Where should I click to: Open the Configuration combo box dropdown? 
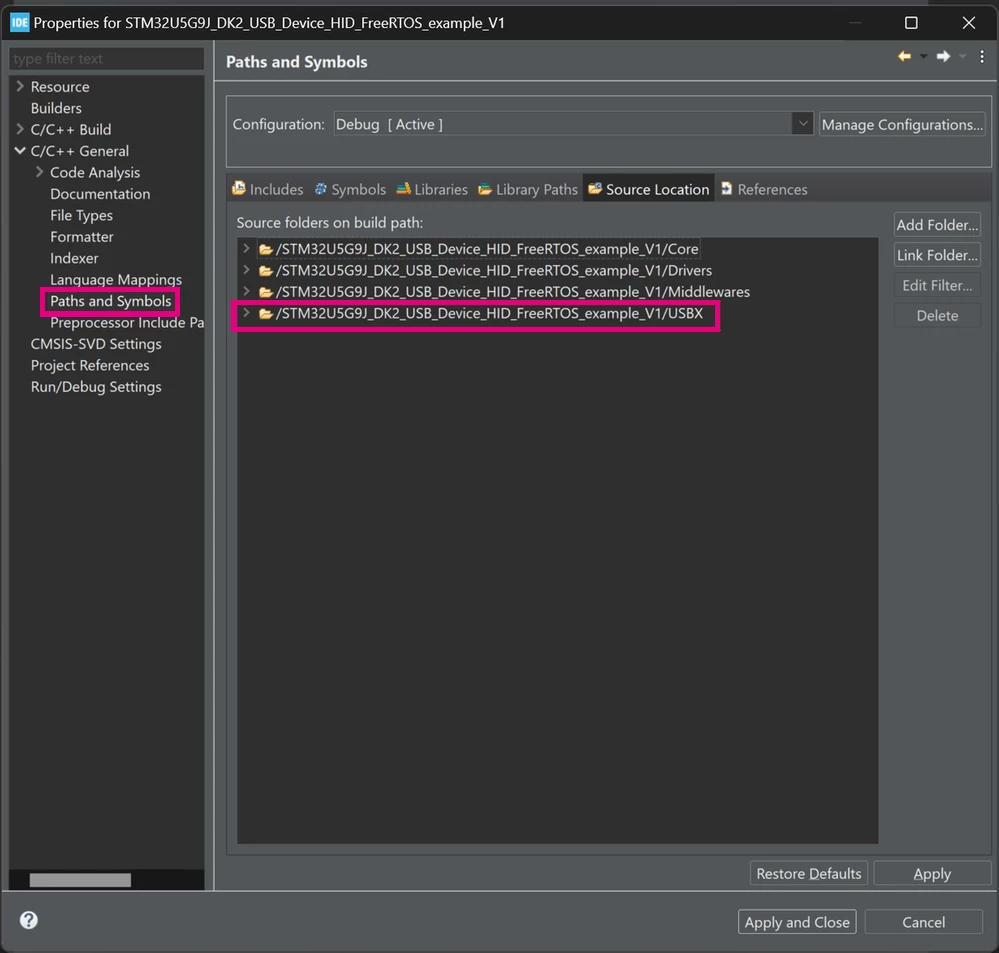coord(803,124)
